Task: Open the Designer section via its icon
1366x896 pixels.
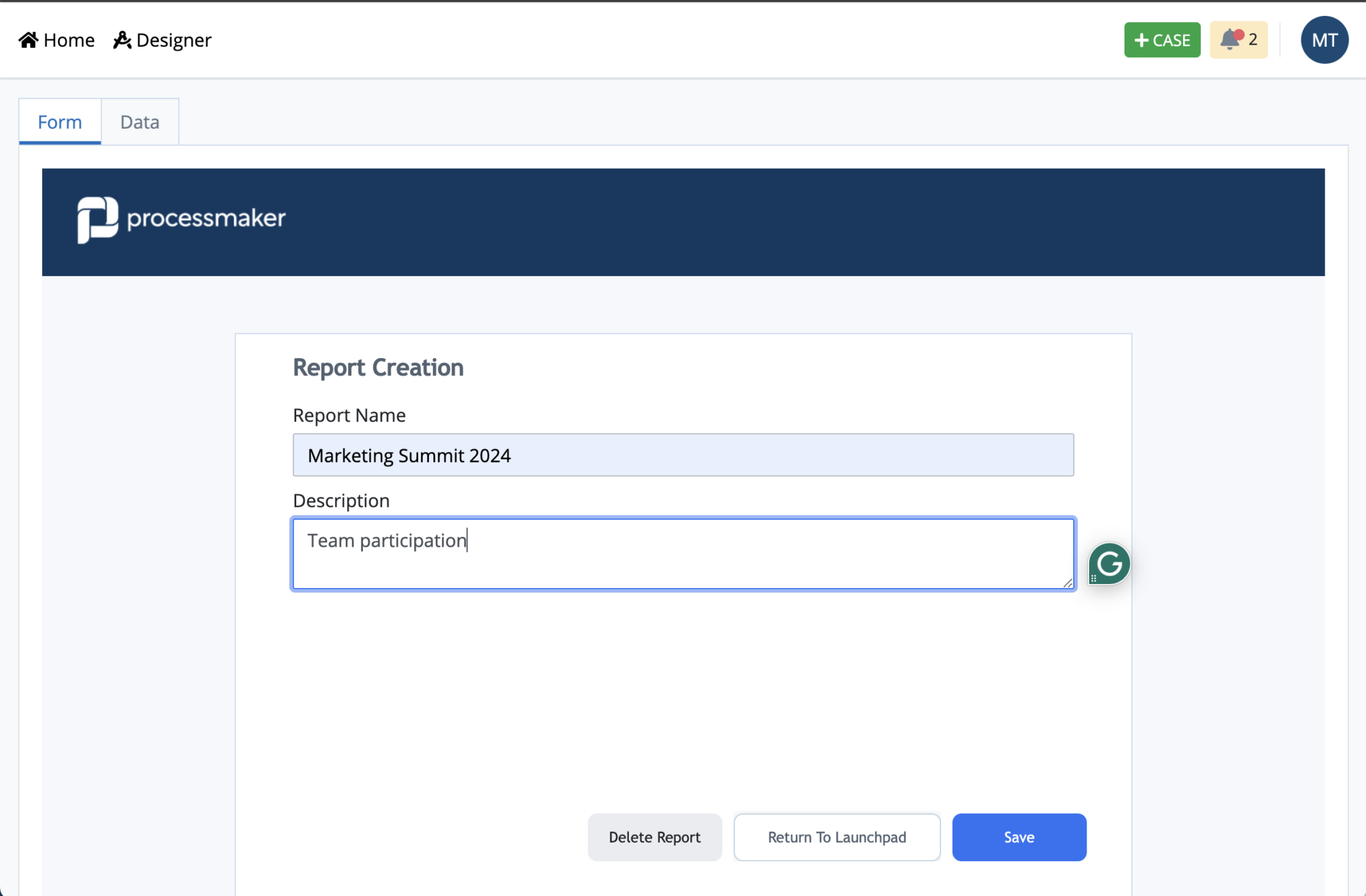Action: pos(122,39)
